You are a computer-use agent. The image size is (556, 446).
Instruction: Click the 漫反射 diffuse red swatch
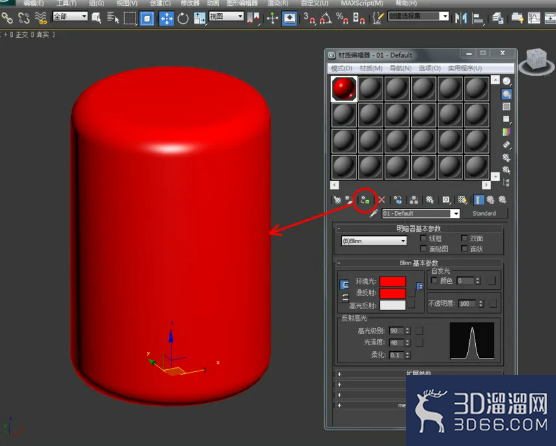coord(393,294)
